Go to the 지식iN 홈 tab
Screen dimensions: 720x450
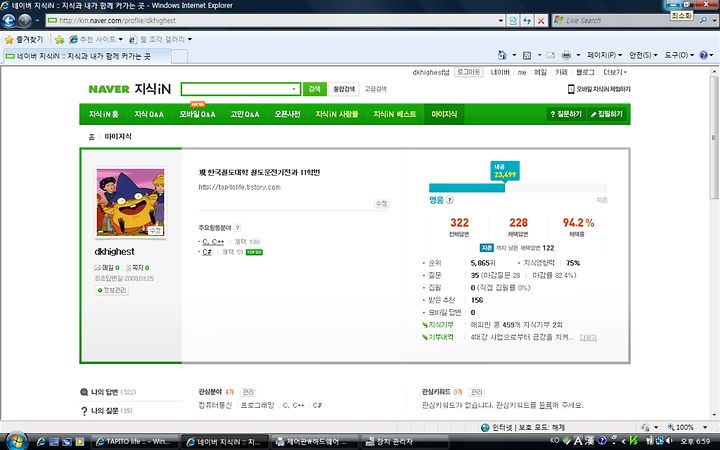[x=103, y=114]
